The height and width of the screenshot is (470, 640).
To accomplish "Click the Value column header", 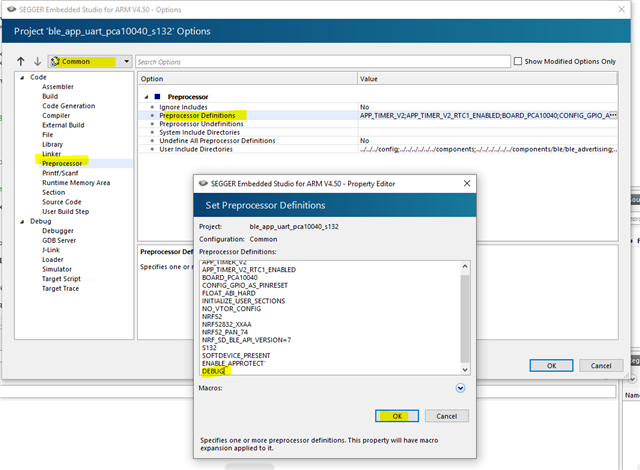I will click(487, 79).
